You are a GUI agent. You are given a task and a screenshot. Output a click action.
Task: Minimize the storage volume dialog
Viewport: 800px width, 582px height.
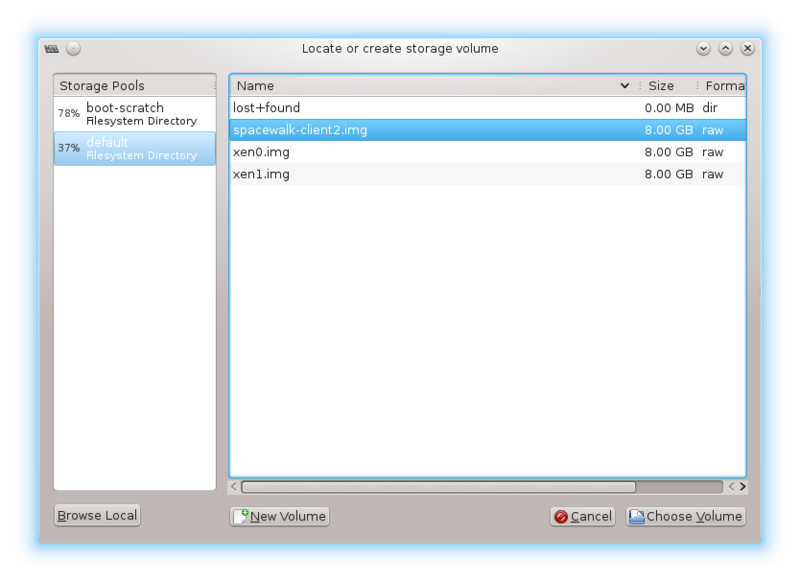tap(703, 48)
